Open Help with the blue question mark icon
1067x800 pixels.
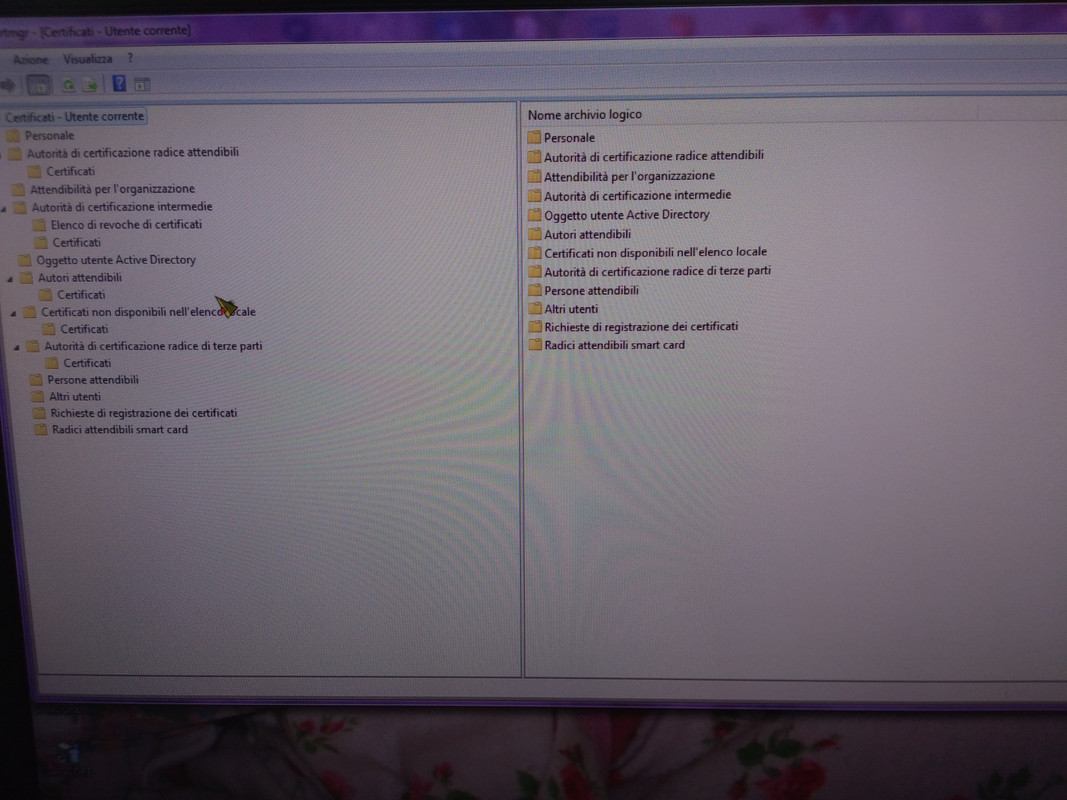point(119,84)
